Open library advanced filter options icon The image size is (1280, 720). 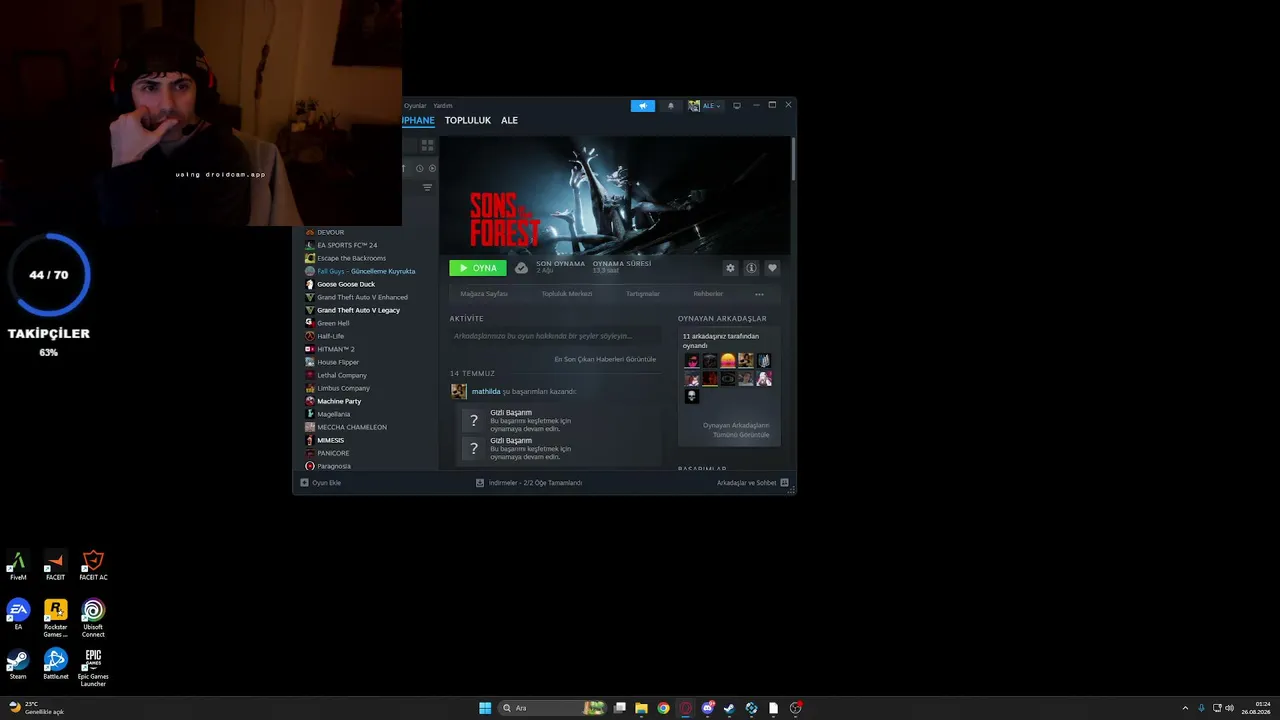tap(427, 187)
